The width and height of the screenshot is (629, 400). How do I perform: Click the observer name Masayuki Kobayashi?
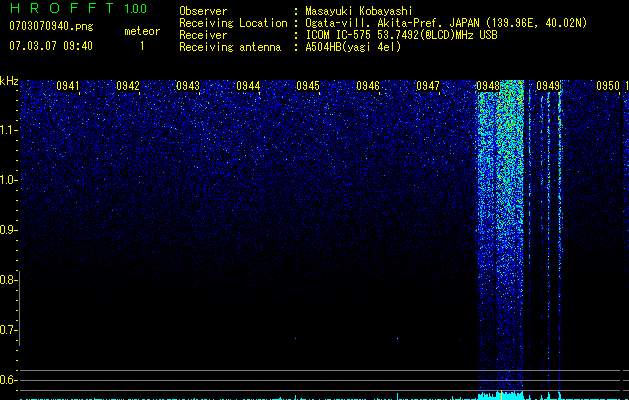click(x=359, y=11)
